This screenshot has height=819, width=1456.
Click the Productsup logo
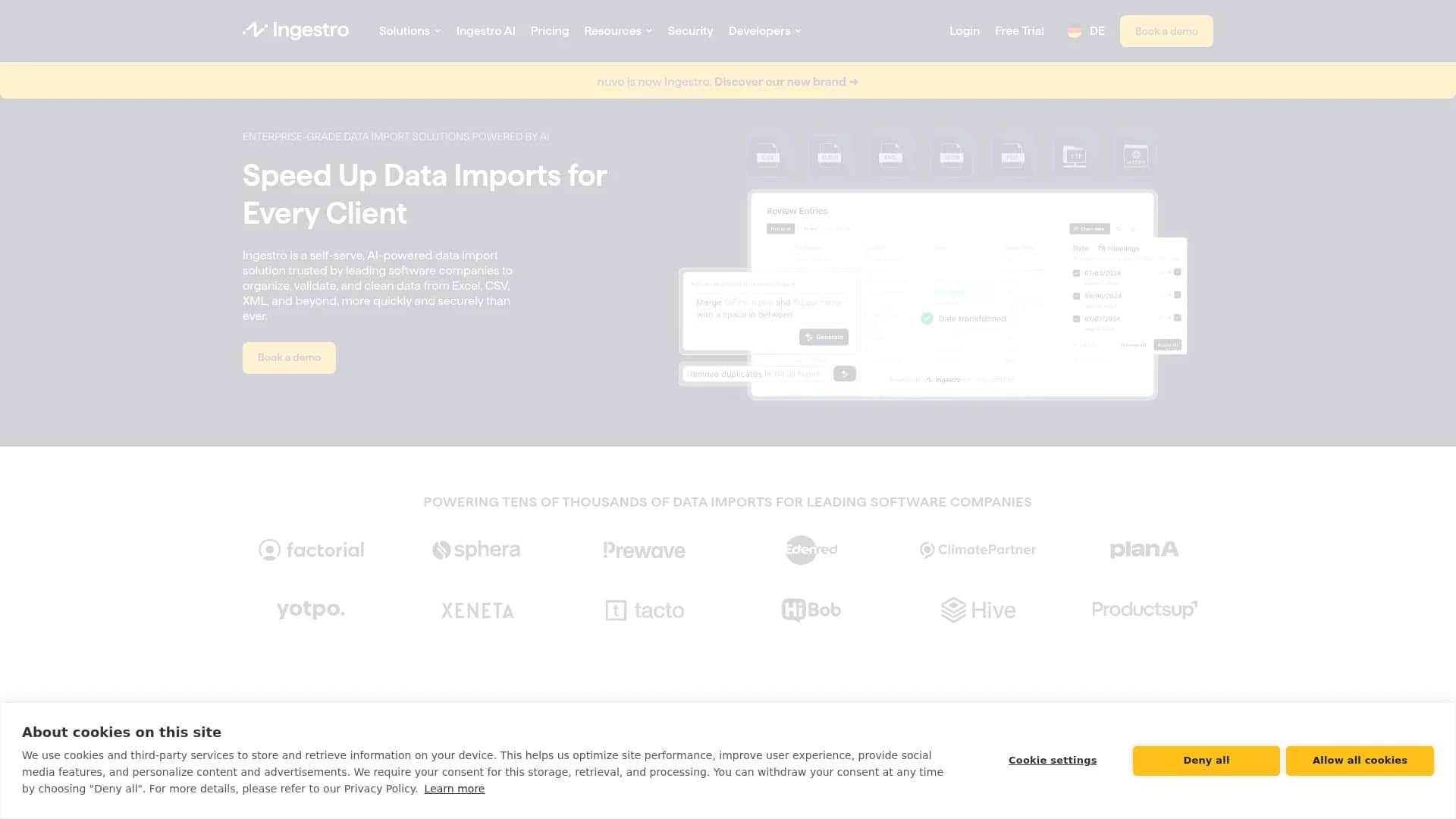click(1144, 610)
